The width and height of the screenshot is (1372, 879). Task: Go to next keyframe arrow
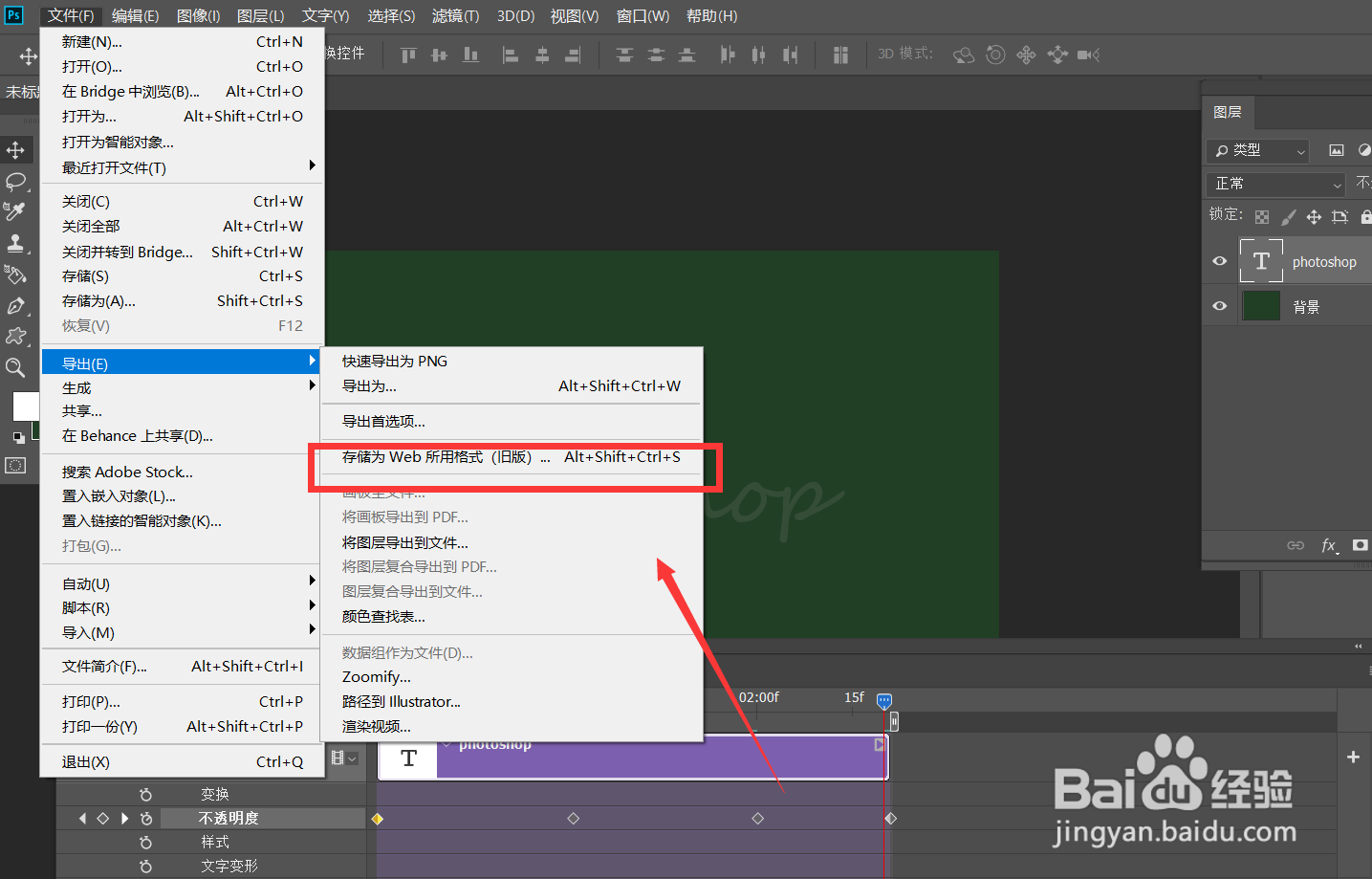click(x=124, y=819)
